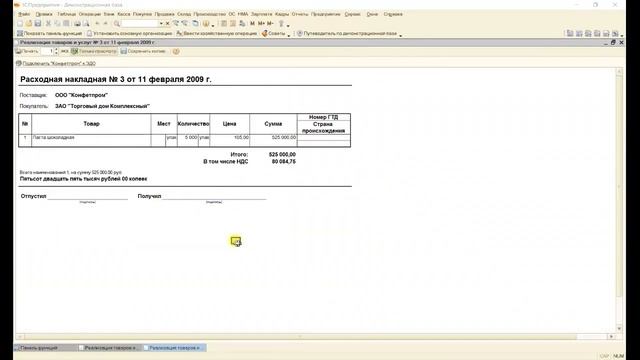Viewport: 640px width, 360px height.
Task: Click the Find previous icon
Action: click(x=185, y=24)
